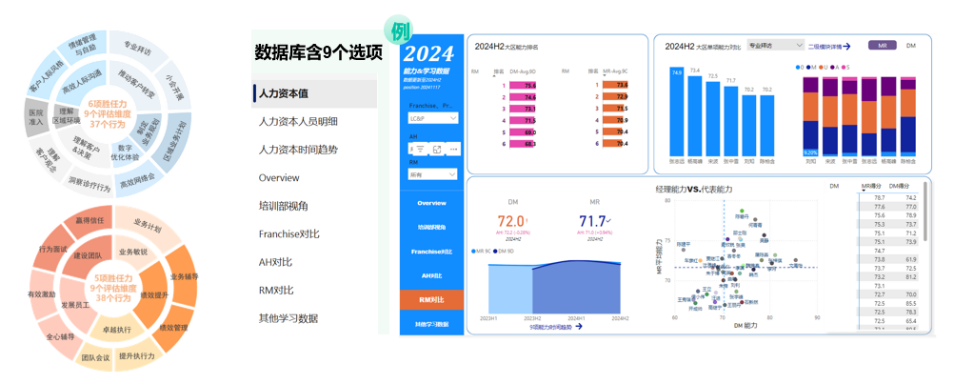The image size is (954, 384).
Task: Open the RM dropdown showing 所有
Action: (433, 175)
